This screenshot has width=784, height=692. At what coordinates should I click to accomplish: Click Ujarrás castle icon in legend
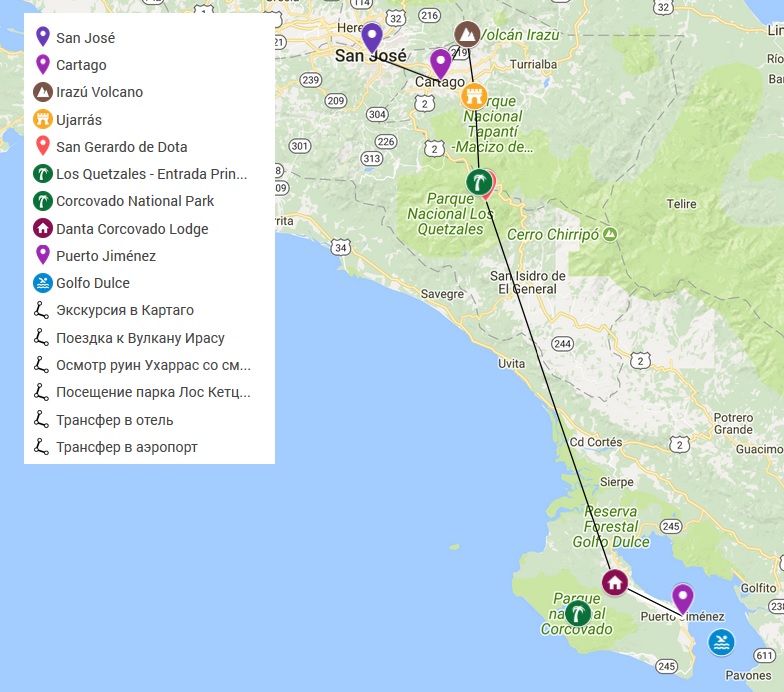coord(43,120)
